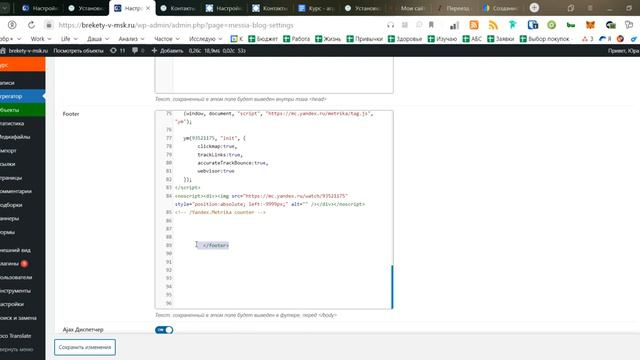Open Здоровье bookmark
Image resolution: width=640 pixels, height=360 pixels.
point(405,39)
